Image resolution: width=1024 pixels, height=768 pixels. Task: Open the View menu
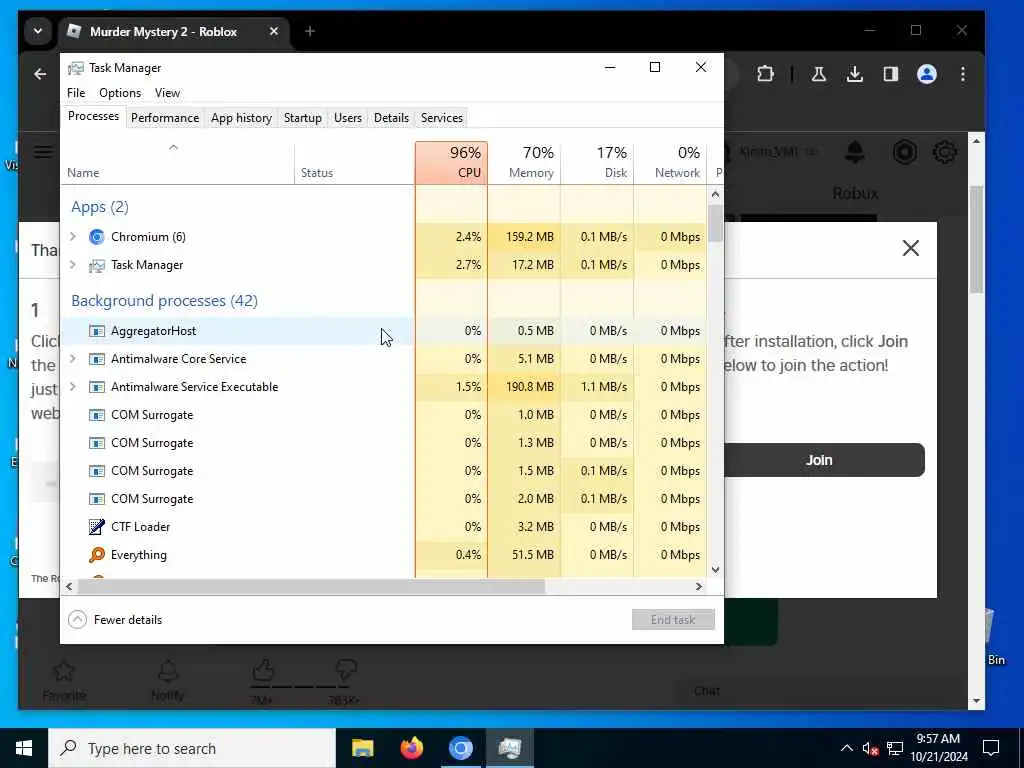[x=167, y=93]
